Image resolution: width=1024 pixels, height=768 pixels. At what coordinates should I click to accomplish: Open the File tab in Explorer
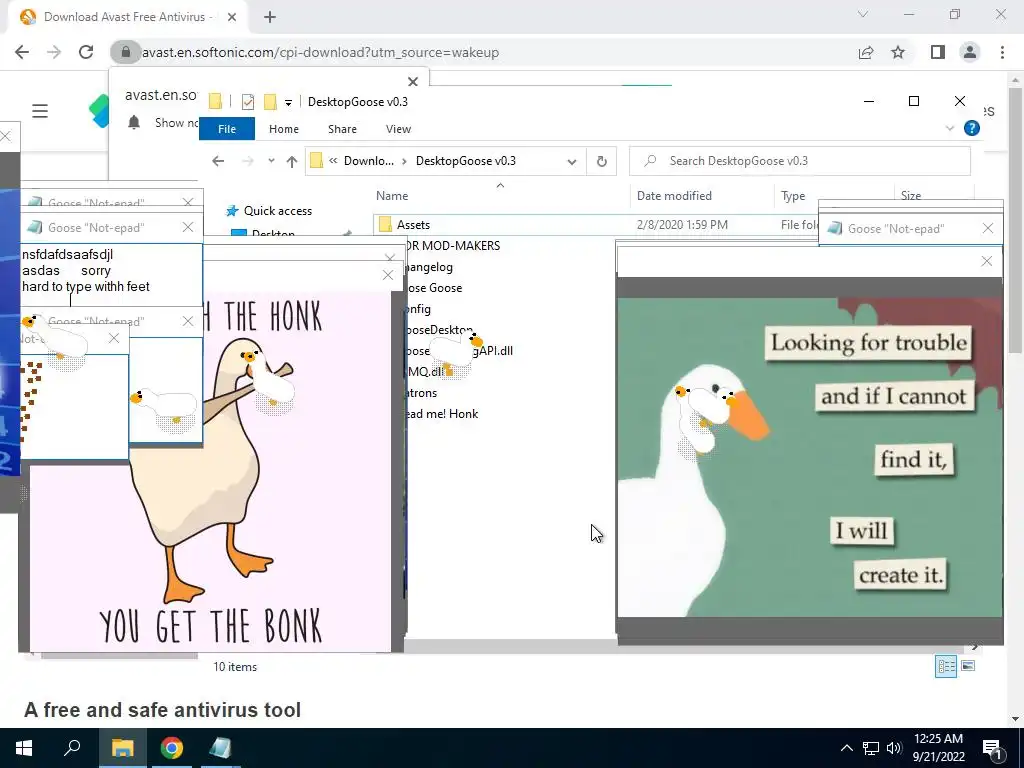[227, 129]
